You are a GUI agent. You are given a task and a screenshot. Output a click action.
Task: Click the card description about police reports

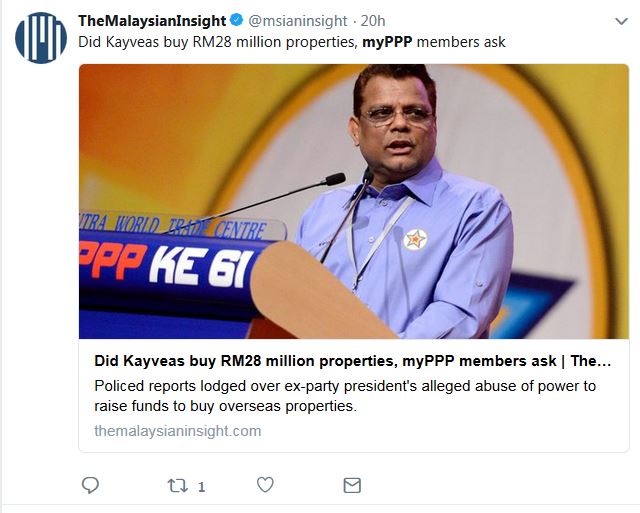click(344, 396)
